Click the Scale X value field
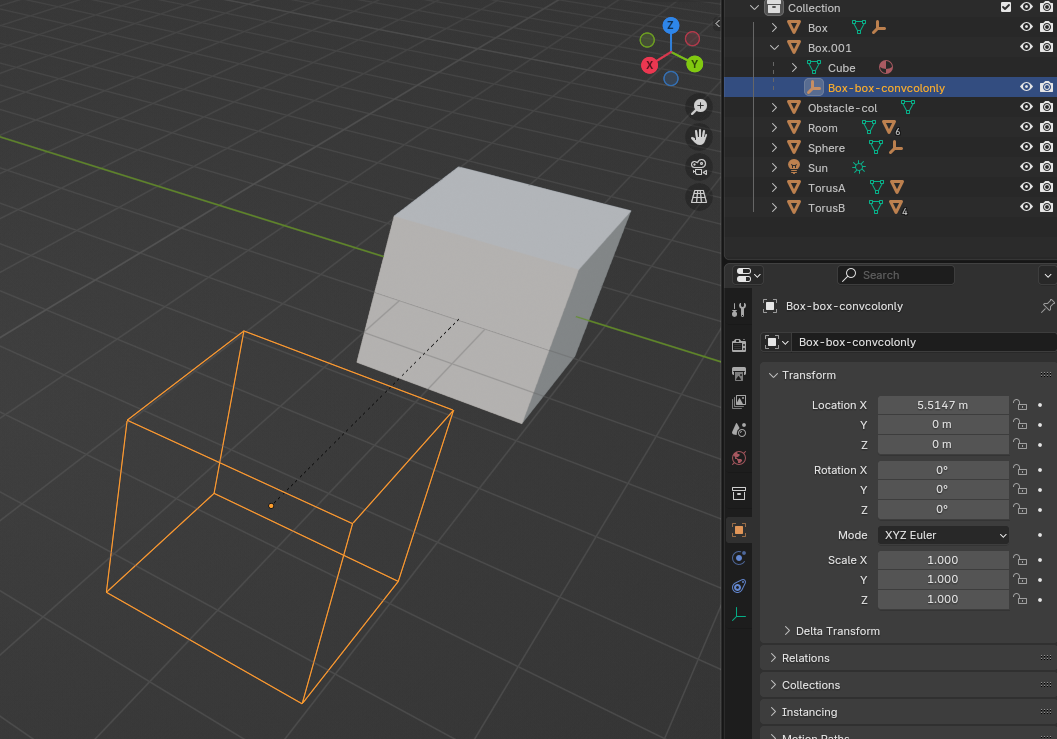Screen dimensions: 1057x739 click(943, 560)
